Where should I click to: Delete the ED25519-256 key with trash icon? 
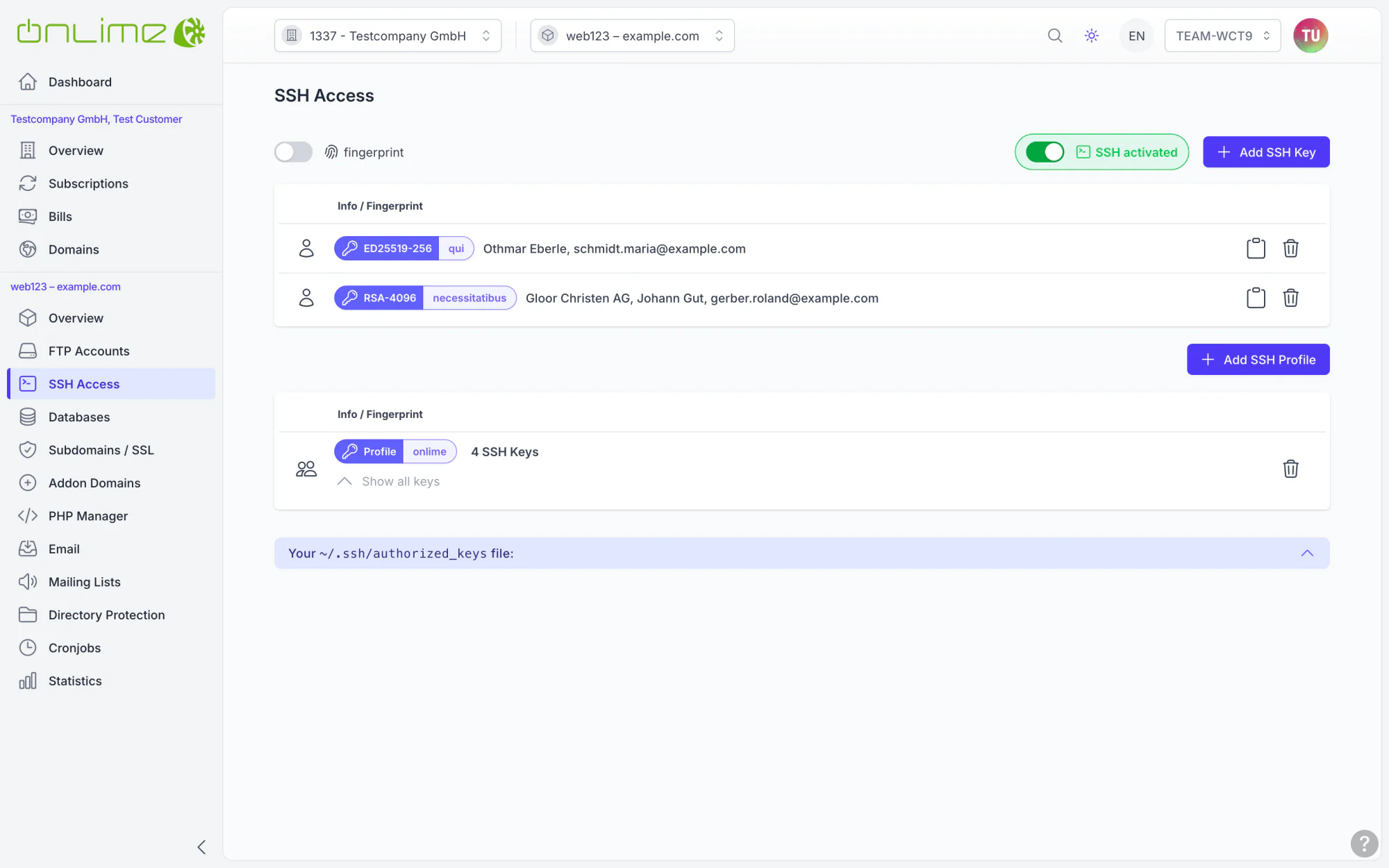(x=1290, y=249)
